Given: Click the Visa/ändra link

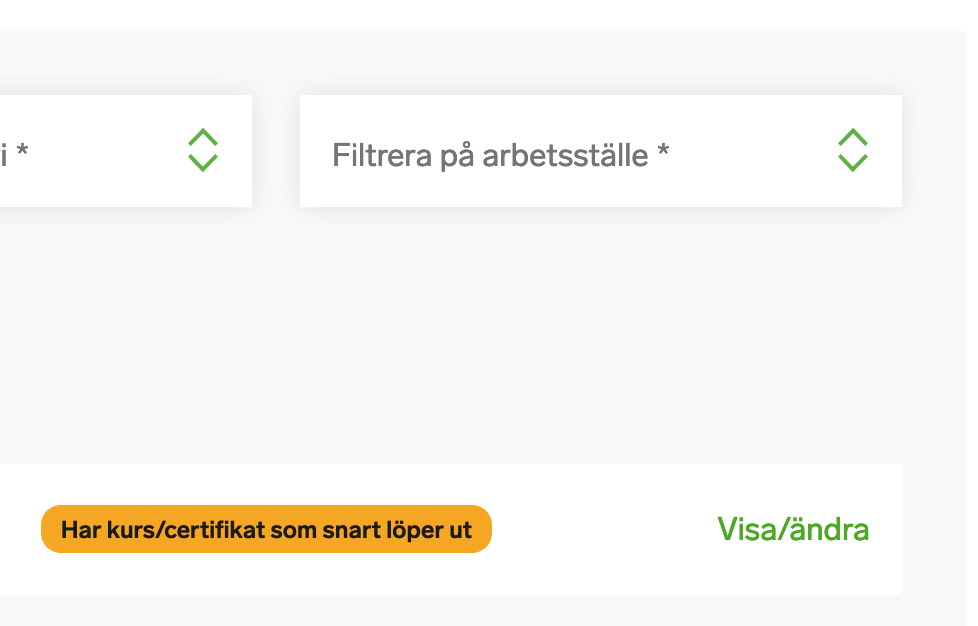Looking at the screenshot, I should (793, 529).
